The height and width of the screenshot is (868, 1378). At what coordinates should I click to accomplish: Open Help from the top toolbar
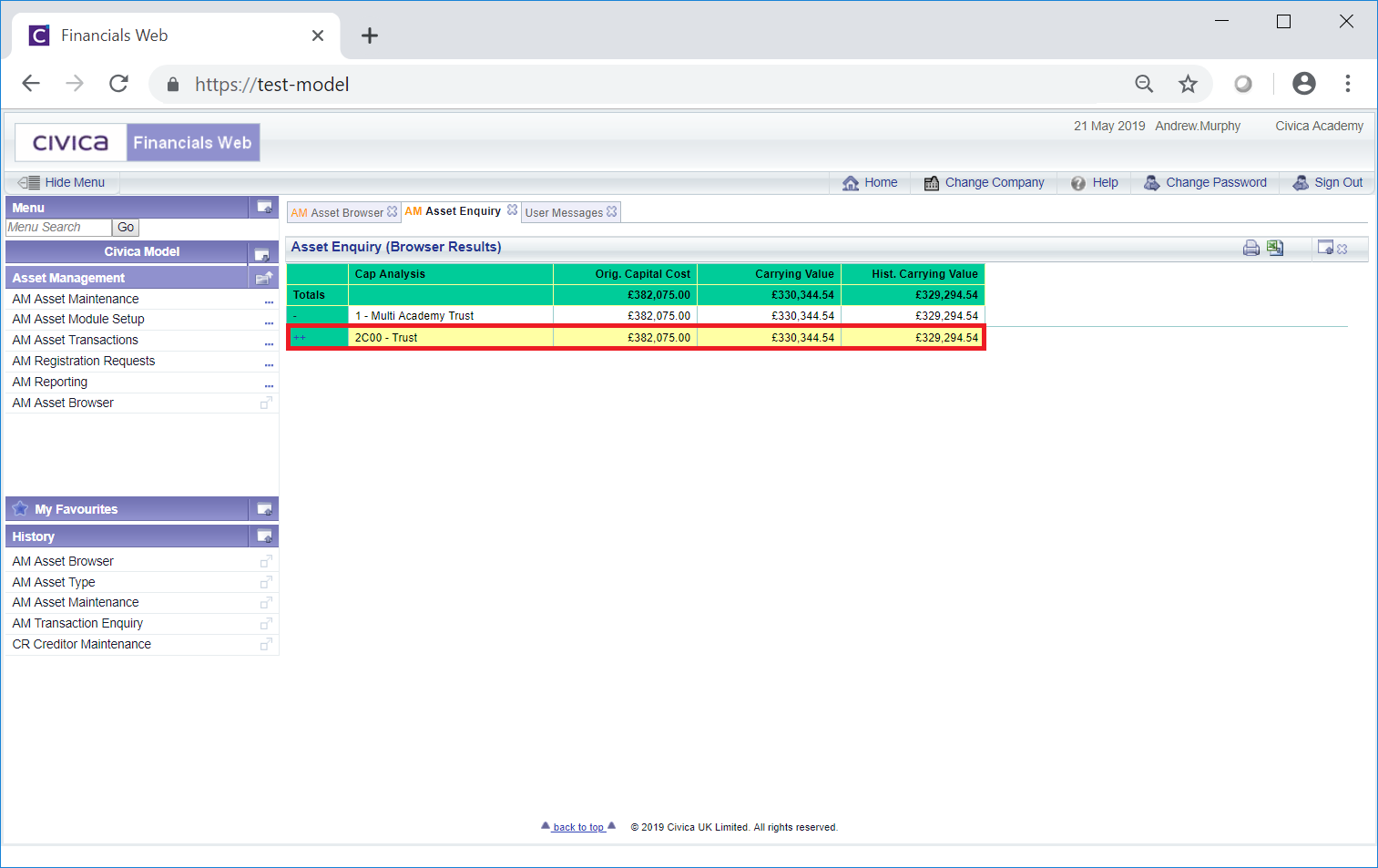(1094, 182)
